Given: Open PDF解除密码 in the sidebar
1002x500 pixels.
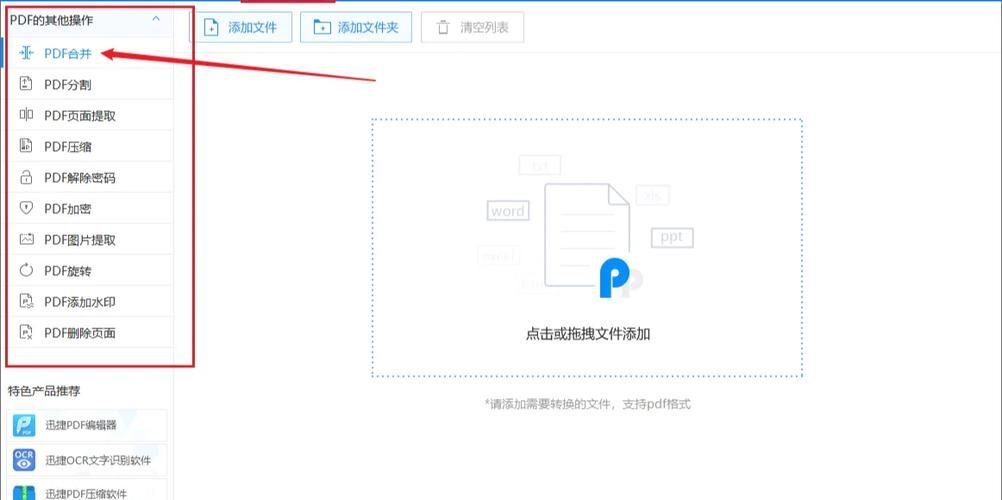Looking at the screenshot, I should pos(89,177).
